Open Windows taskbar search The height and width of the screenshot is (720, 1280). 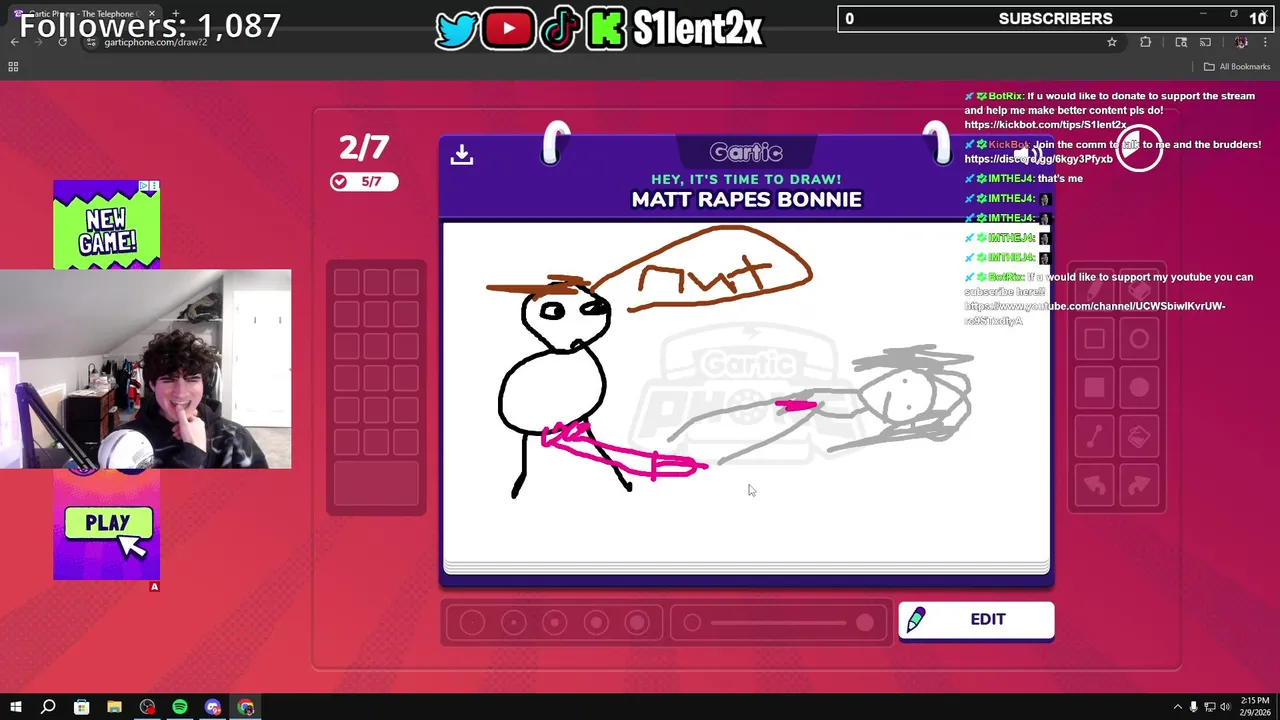click(x=48, y=707)
